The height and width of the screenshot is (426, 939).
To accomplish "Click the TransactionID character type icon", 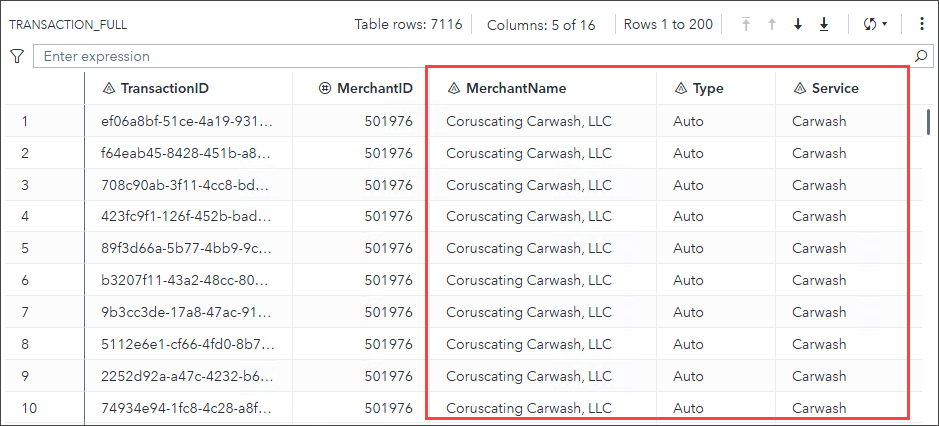I will tap(109, 88).
